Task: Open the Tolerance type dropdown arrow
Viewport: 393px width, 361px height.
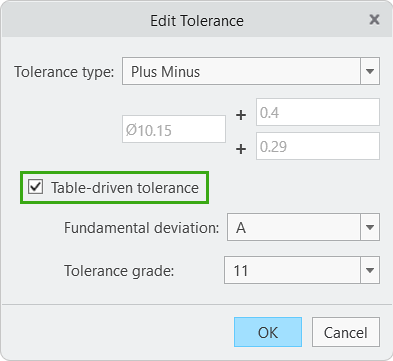Action: (370, 71)
